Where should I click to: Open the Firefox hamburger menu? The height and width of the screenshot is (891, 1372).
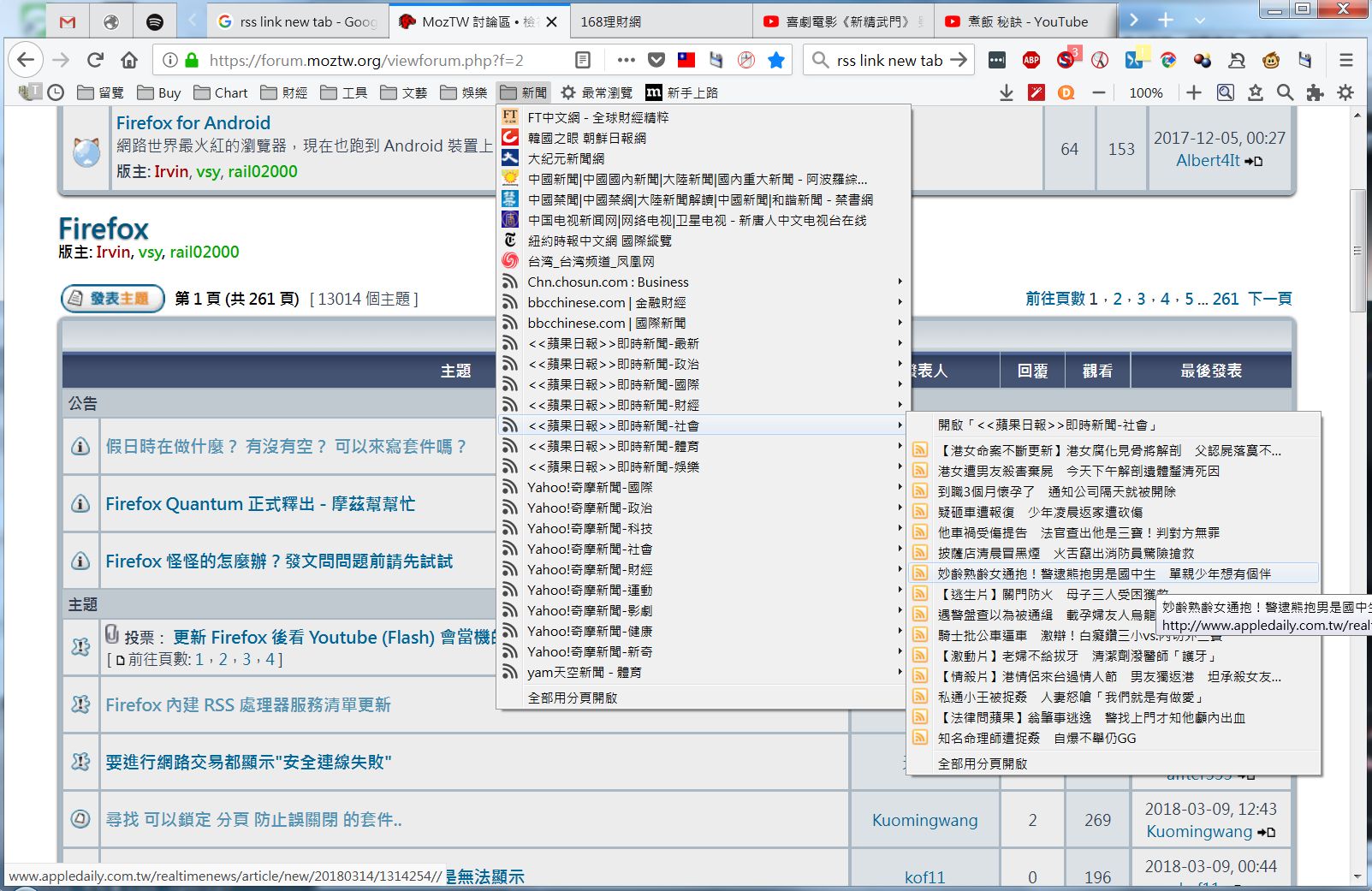tap(1346, 60)
